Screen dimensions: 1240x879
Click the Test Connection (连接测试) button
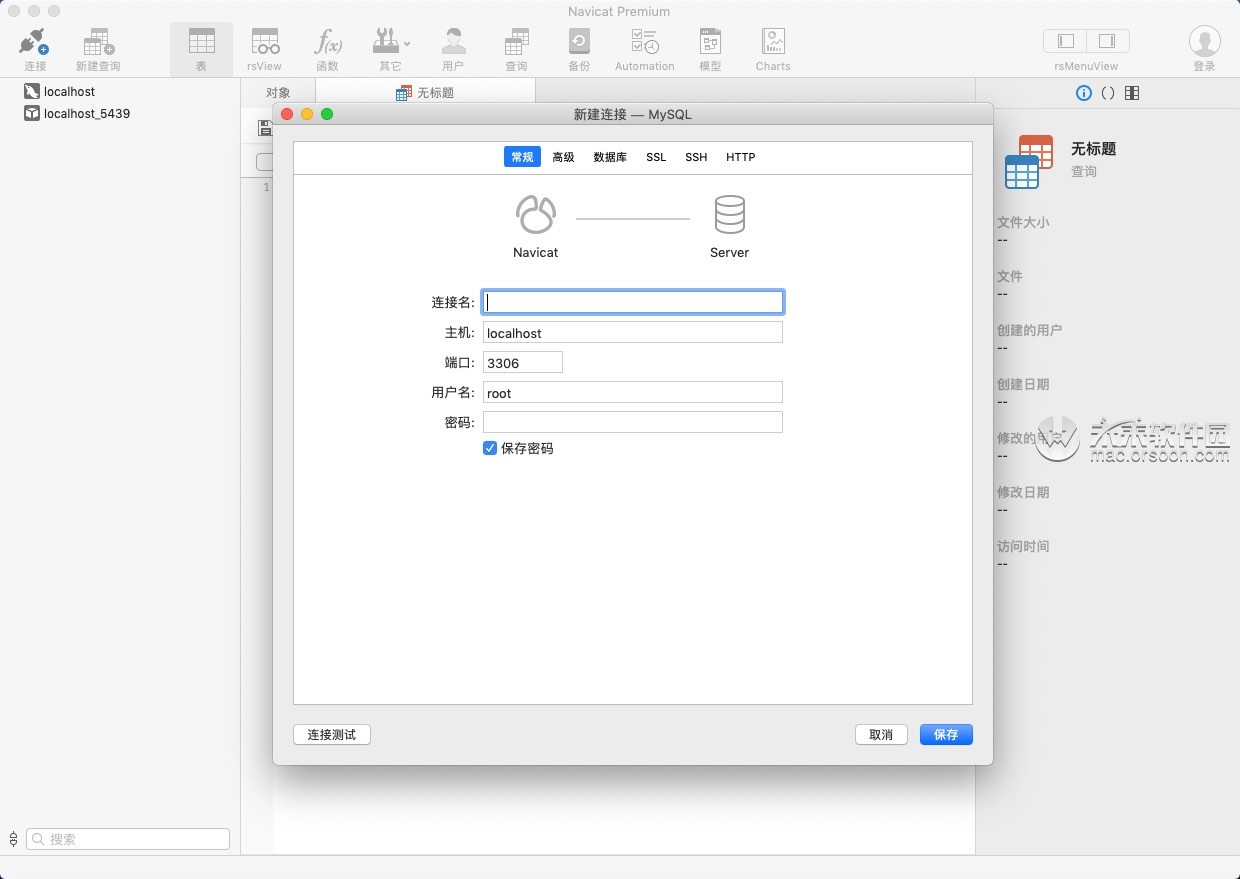332,734
